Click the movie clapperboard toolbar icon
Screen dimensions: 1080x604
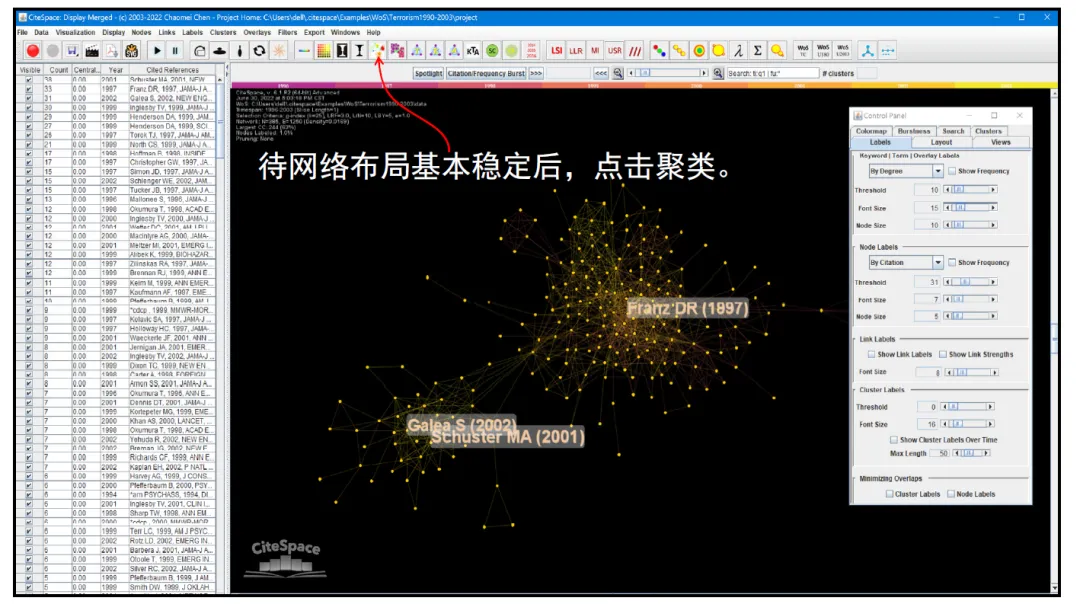[x=92, y=50]
